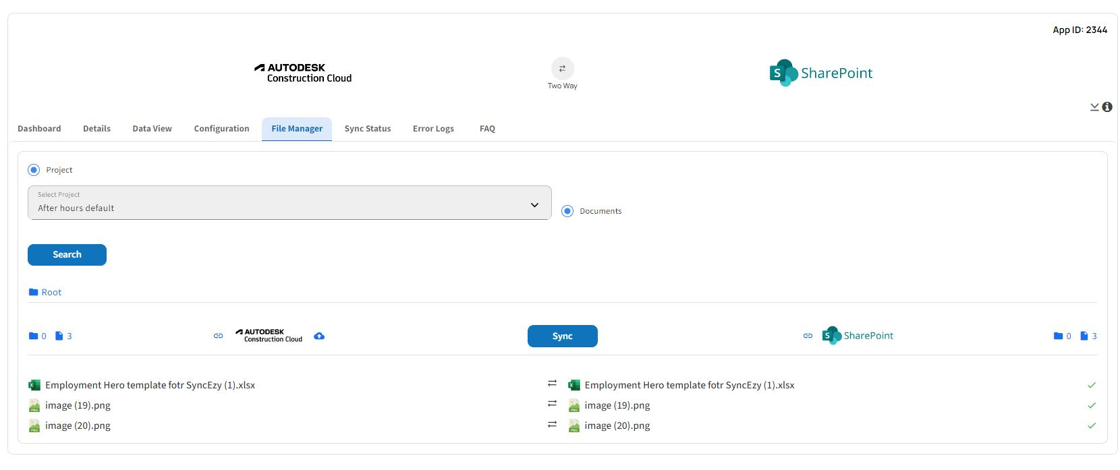Viewport: 1120px width, 470px height.
Task: Click the right panel file count icon
Action: [1084, 336]
